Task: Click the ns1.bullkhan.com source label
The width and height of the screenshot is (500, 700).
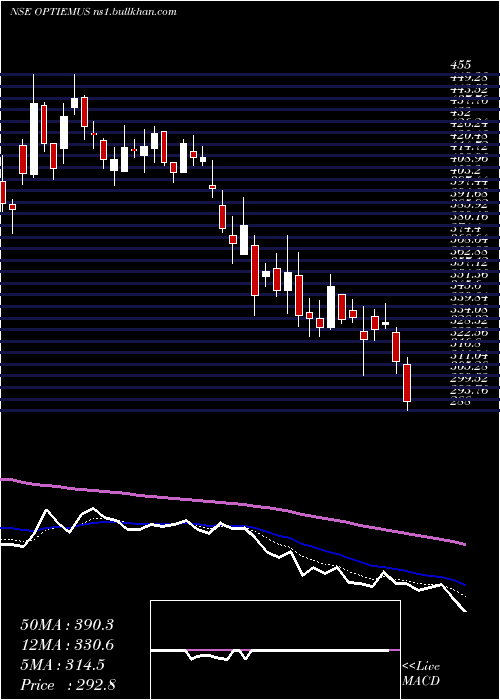Action: pyautogui.click(x=135, y=12)
